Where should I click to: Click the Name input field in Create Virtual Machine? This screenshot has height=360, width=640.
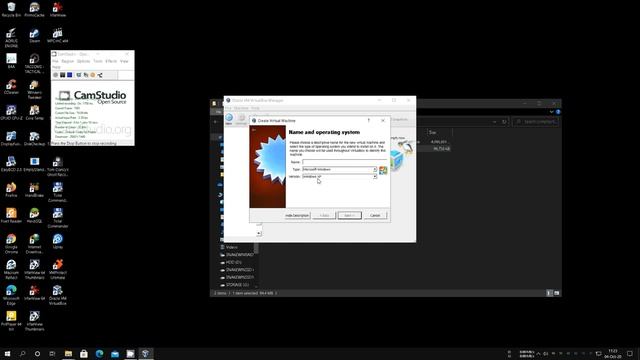[x=344, y=162]
